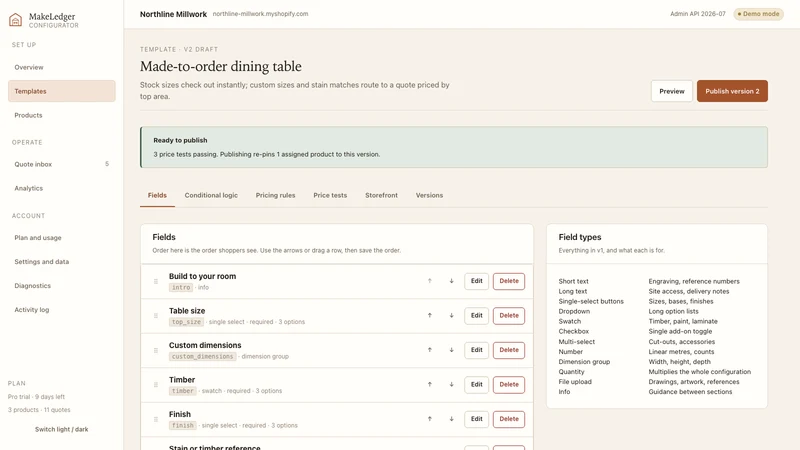Edit the Timber field
This screenshot has width=800, height=450.
[x=477, y=384]
